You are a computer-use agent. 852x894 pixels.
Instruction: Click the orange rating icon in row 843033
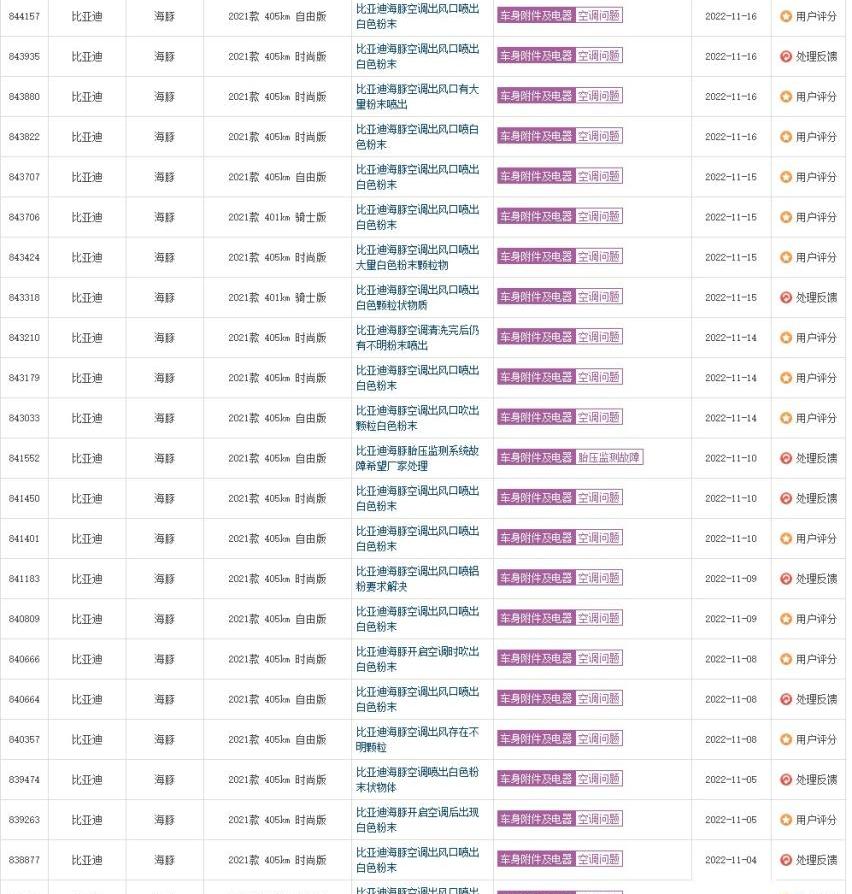[x=786, y=418]
